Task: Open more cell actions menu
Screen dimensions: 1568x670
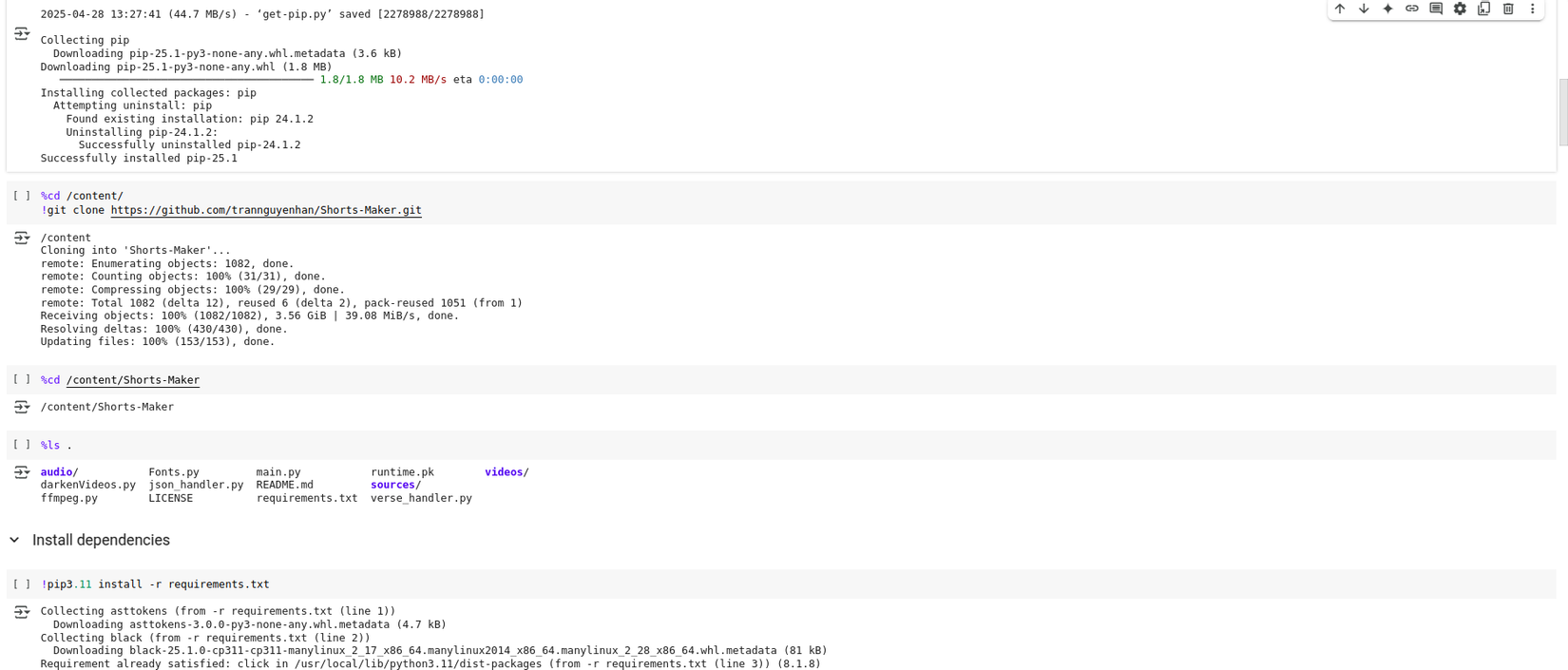Action: point(1532,9)
